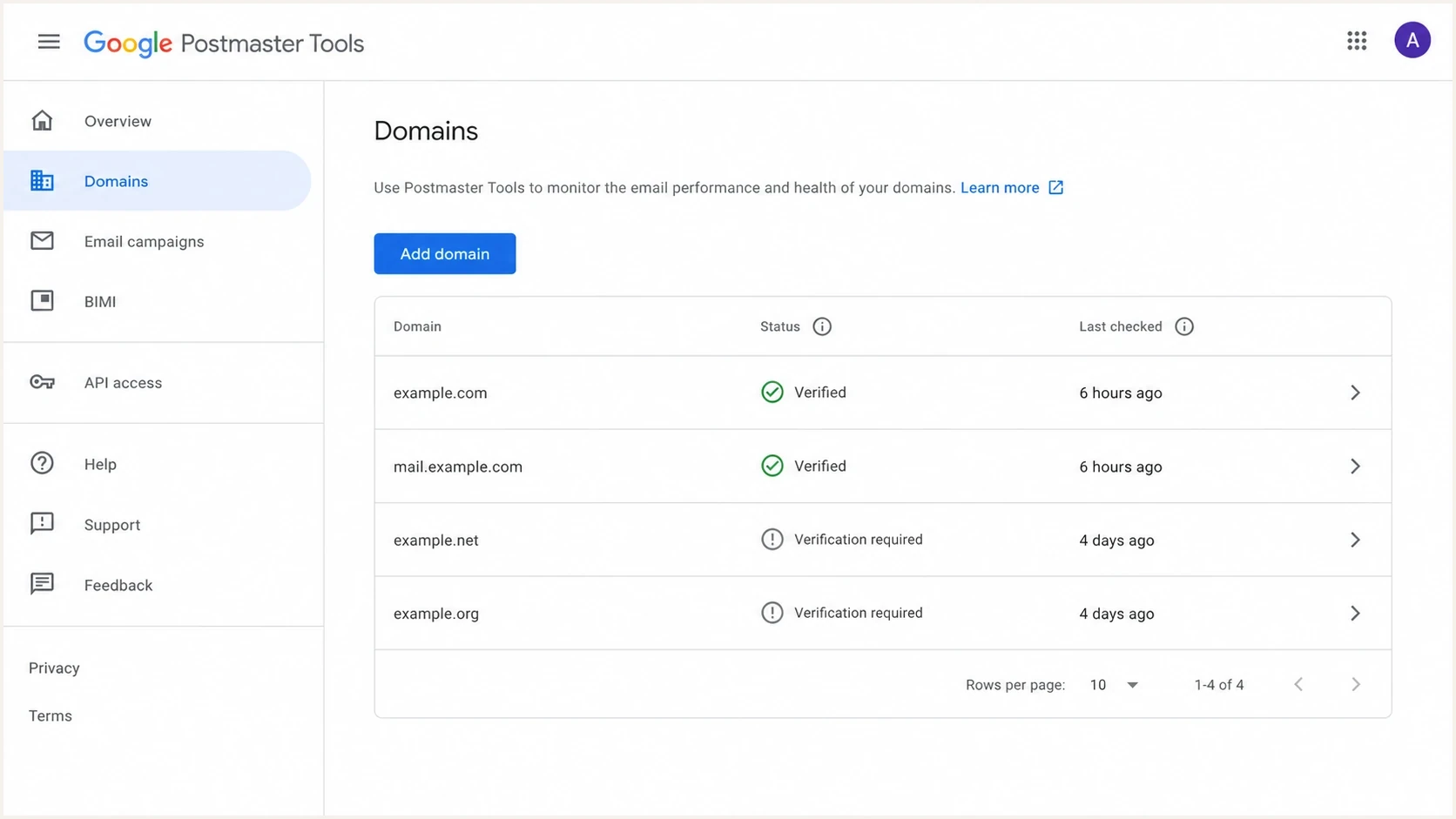Click the BIMI icon in sidebar

pos(42,300)
